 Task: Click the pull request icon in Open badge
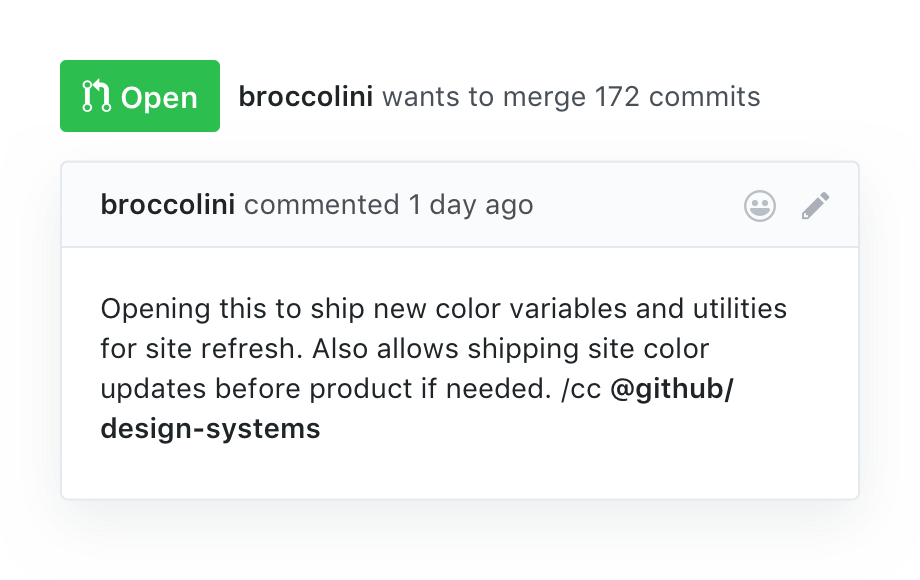[96, 97]
